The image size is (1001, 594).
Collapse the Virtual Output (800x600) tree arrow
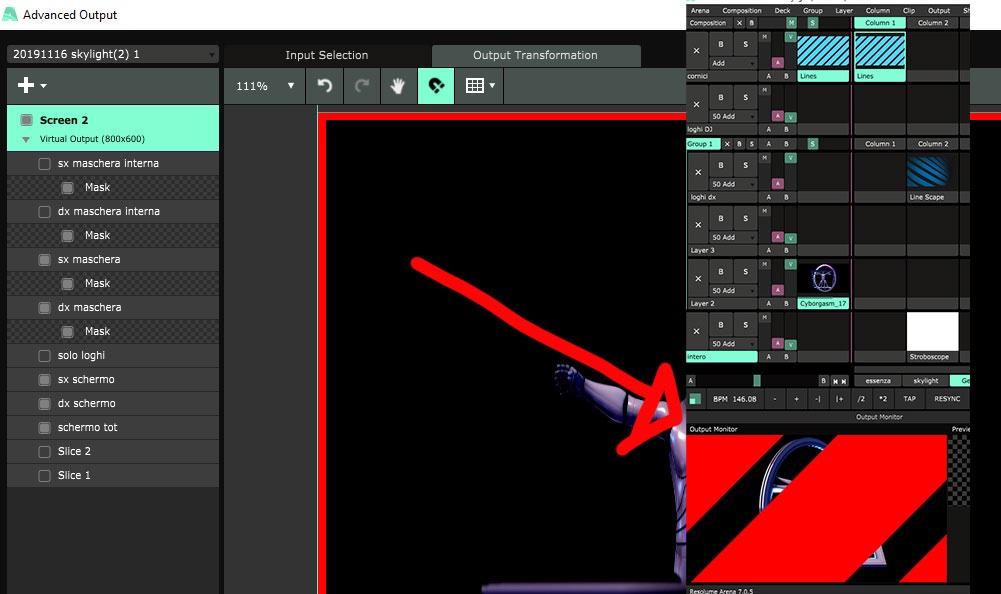(x=26, y=140)
